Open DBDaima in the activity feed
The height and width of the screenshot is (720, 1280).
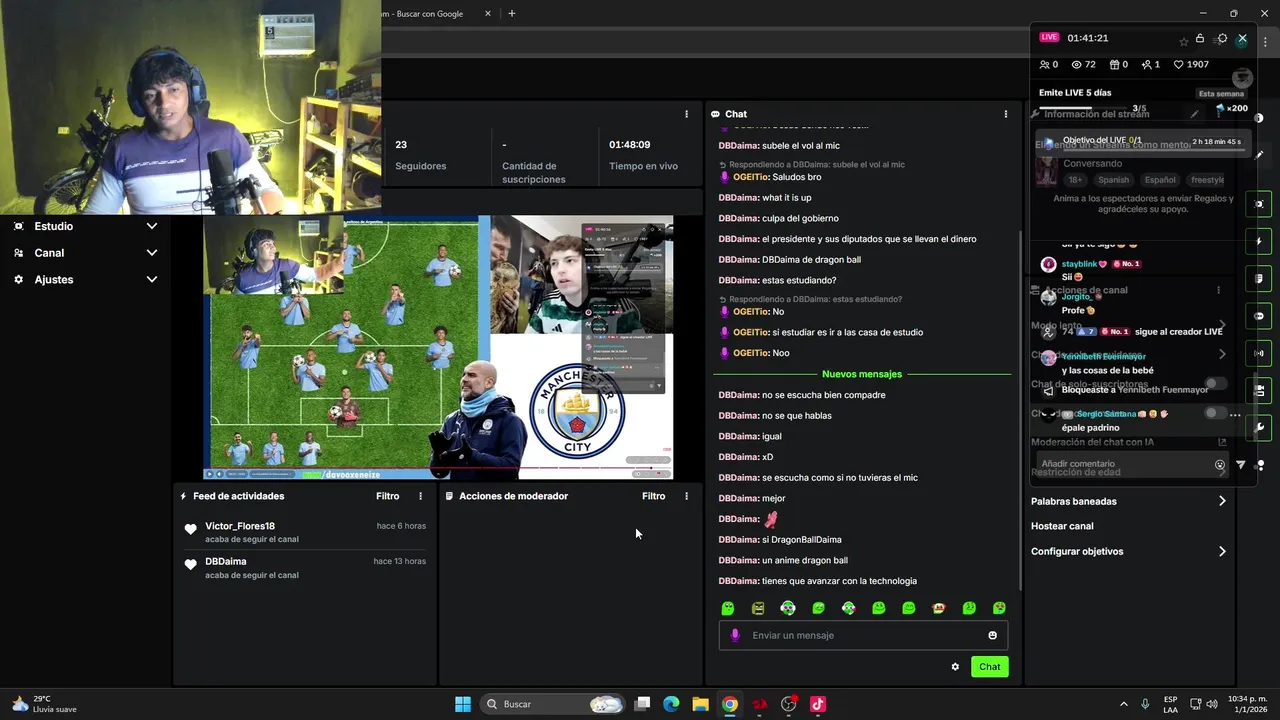point(225,561)
